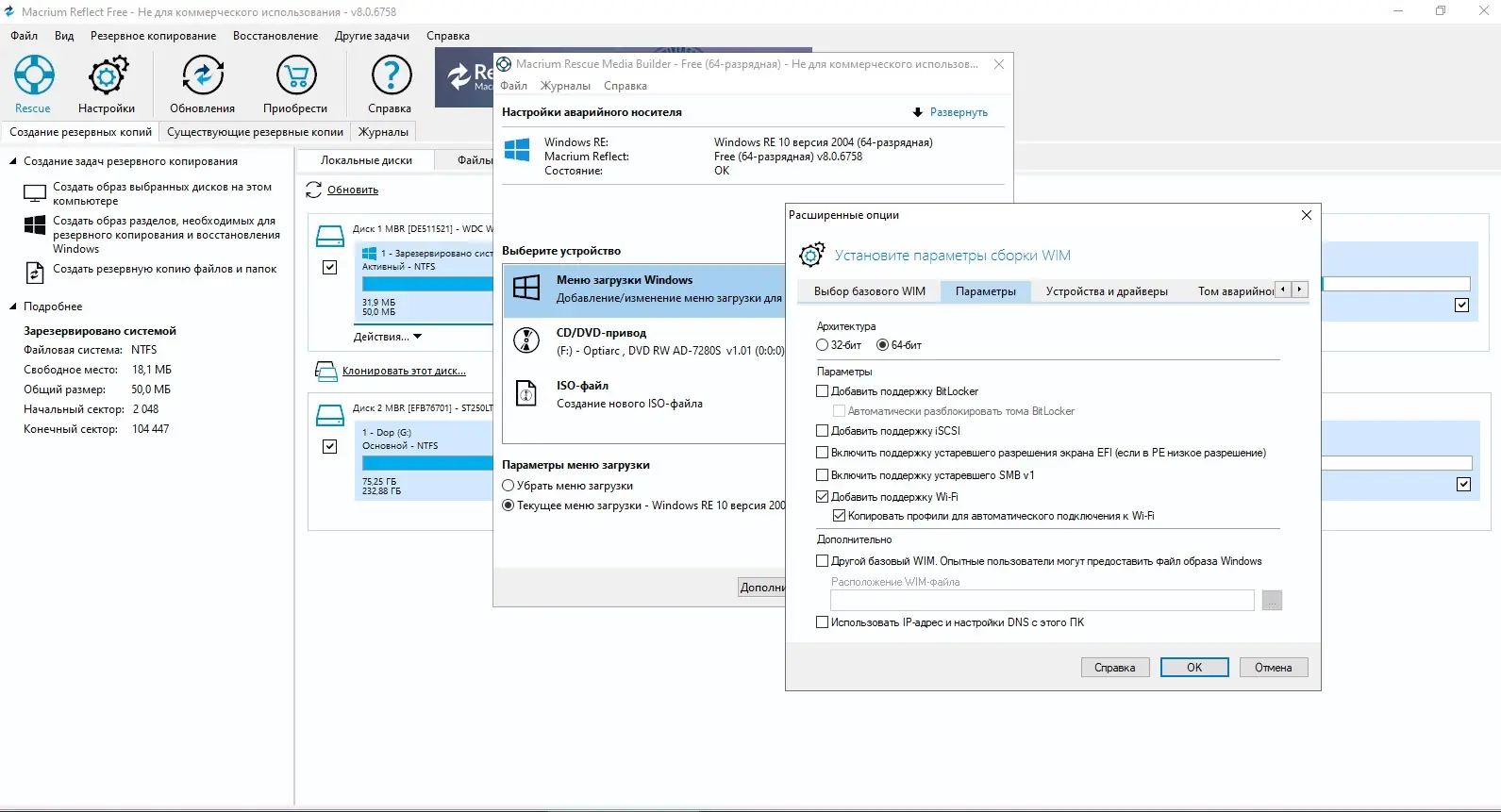Click the file and folder backup icon
The width and height of the screenshot is (1501, 812).
(35, 273)
